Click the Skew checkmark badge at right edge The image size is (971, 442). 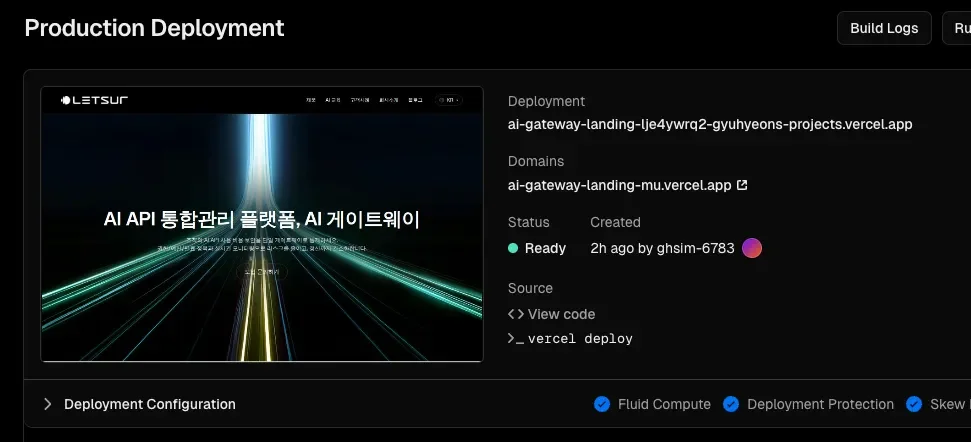(x=914, y=404)
